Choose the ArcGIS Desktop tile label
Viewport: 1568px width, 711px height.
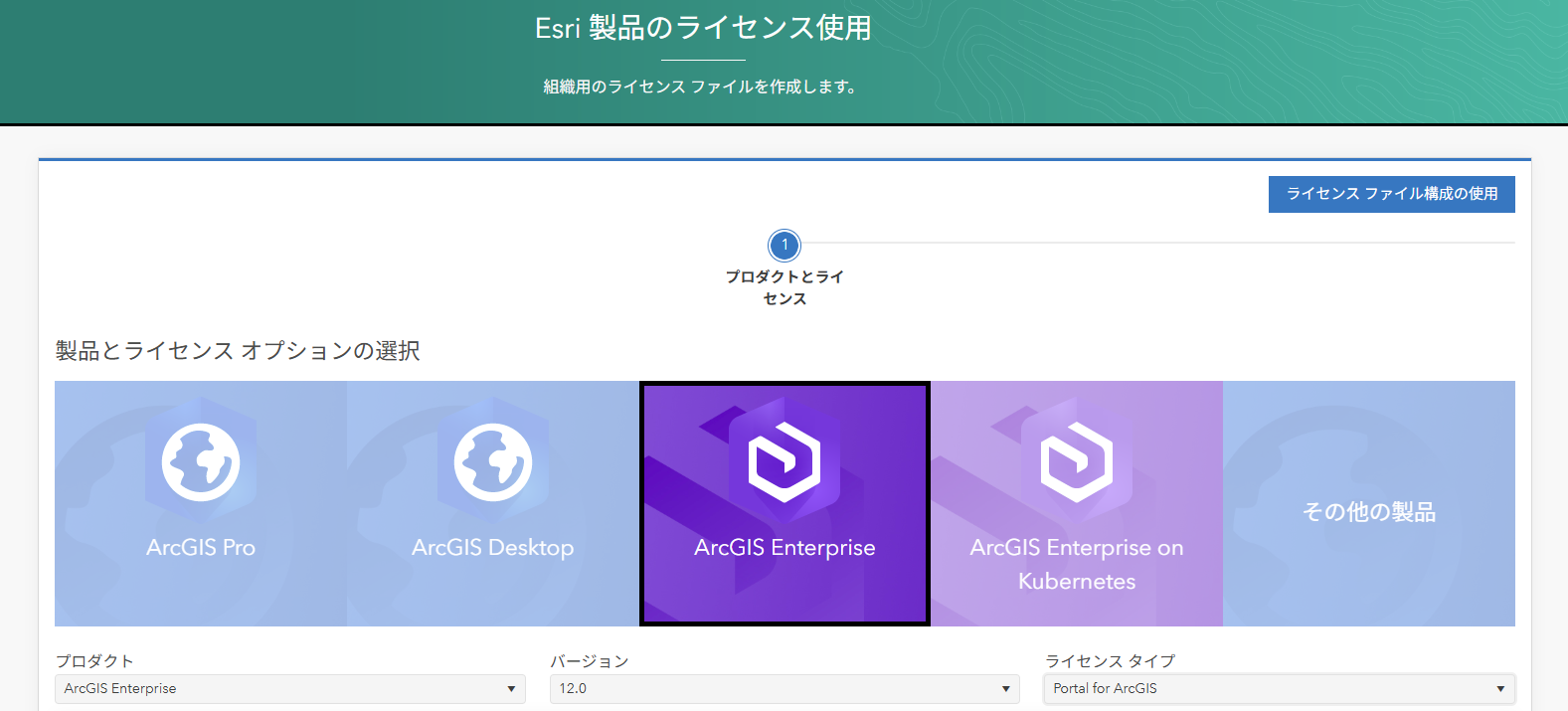tap(493, 548)
